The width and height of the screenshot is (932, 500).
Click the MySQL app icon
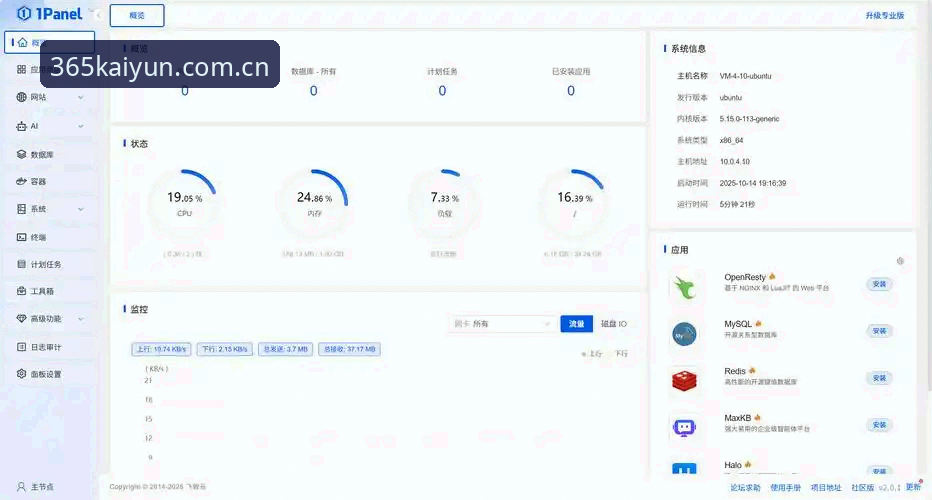[x=685, y=334]
